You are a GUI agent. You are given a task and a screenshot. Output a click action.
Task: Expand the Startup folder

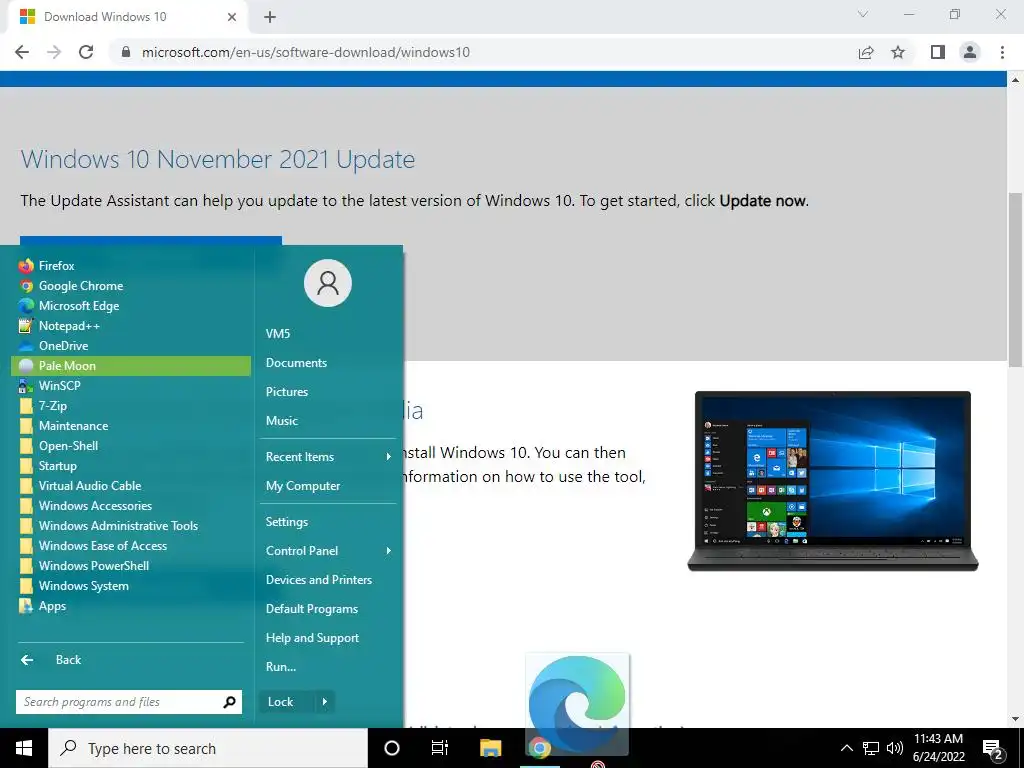point(131,466)
